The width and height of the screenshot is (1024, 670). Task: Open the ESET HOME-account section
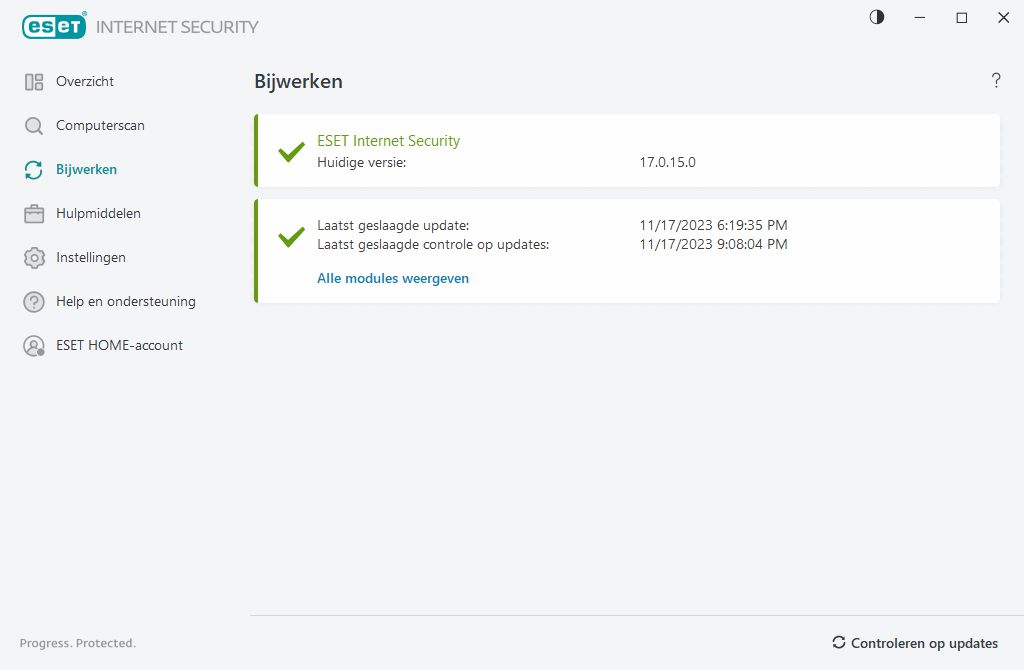click(119, 346)
